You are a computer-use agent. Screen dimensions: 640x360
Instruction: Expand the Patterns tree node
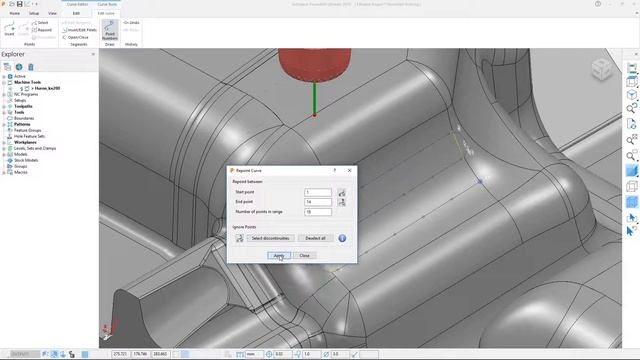(4, 124)
